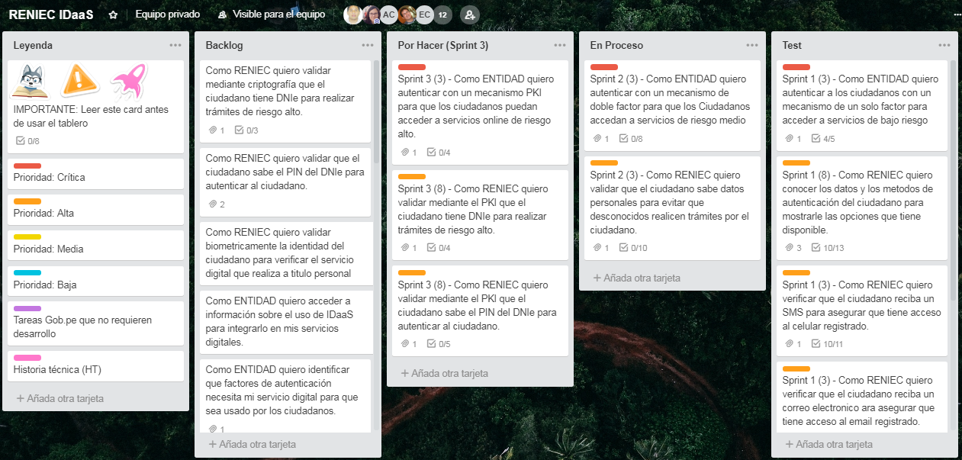Add another card to Leyenda list
The image size is (962, 460).
point(60,399)
